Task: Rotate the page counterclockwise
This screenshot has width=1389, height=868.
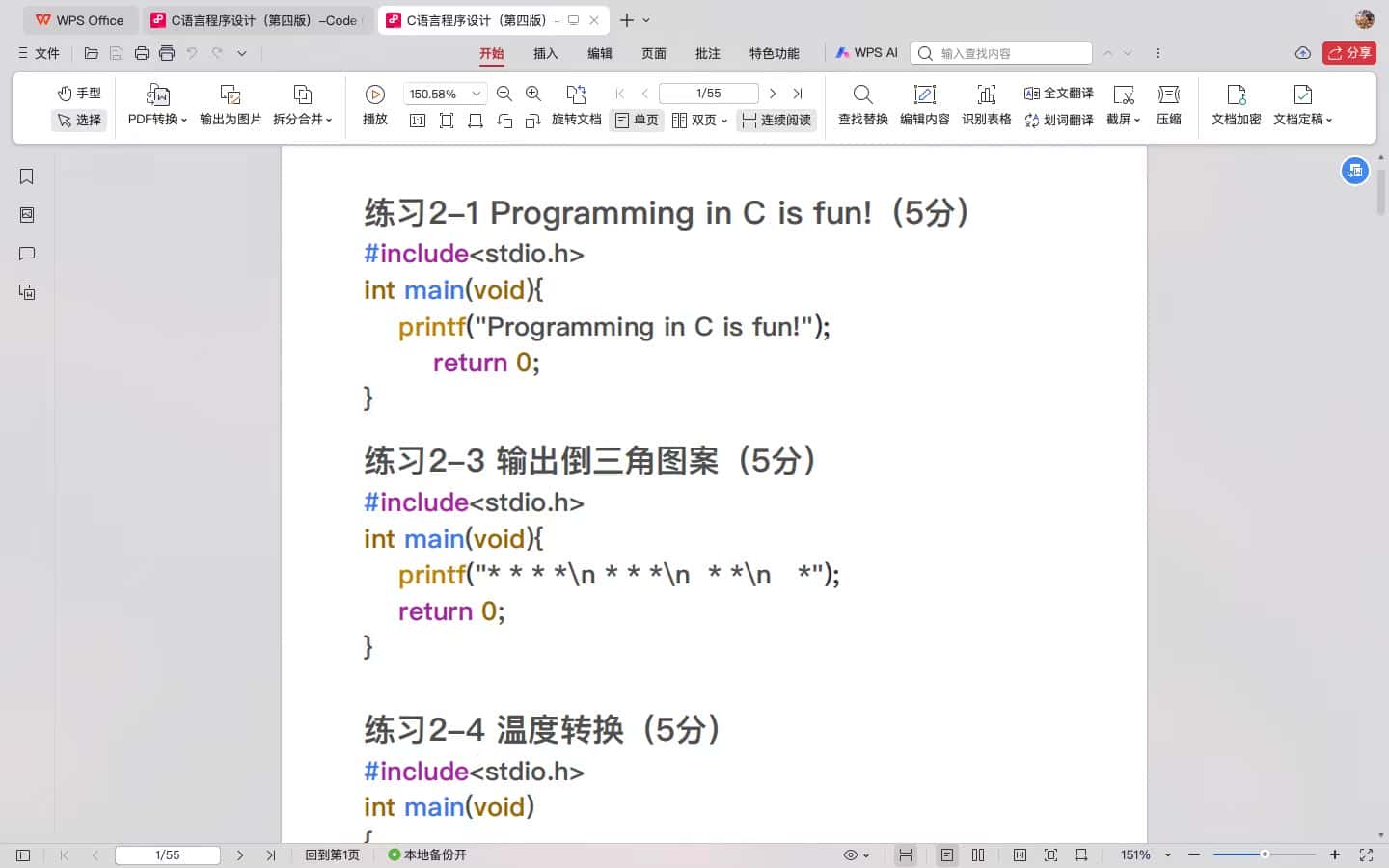Action: (x=504, y=121)
